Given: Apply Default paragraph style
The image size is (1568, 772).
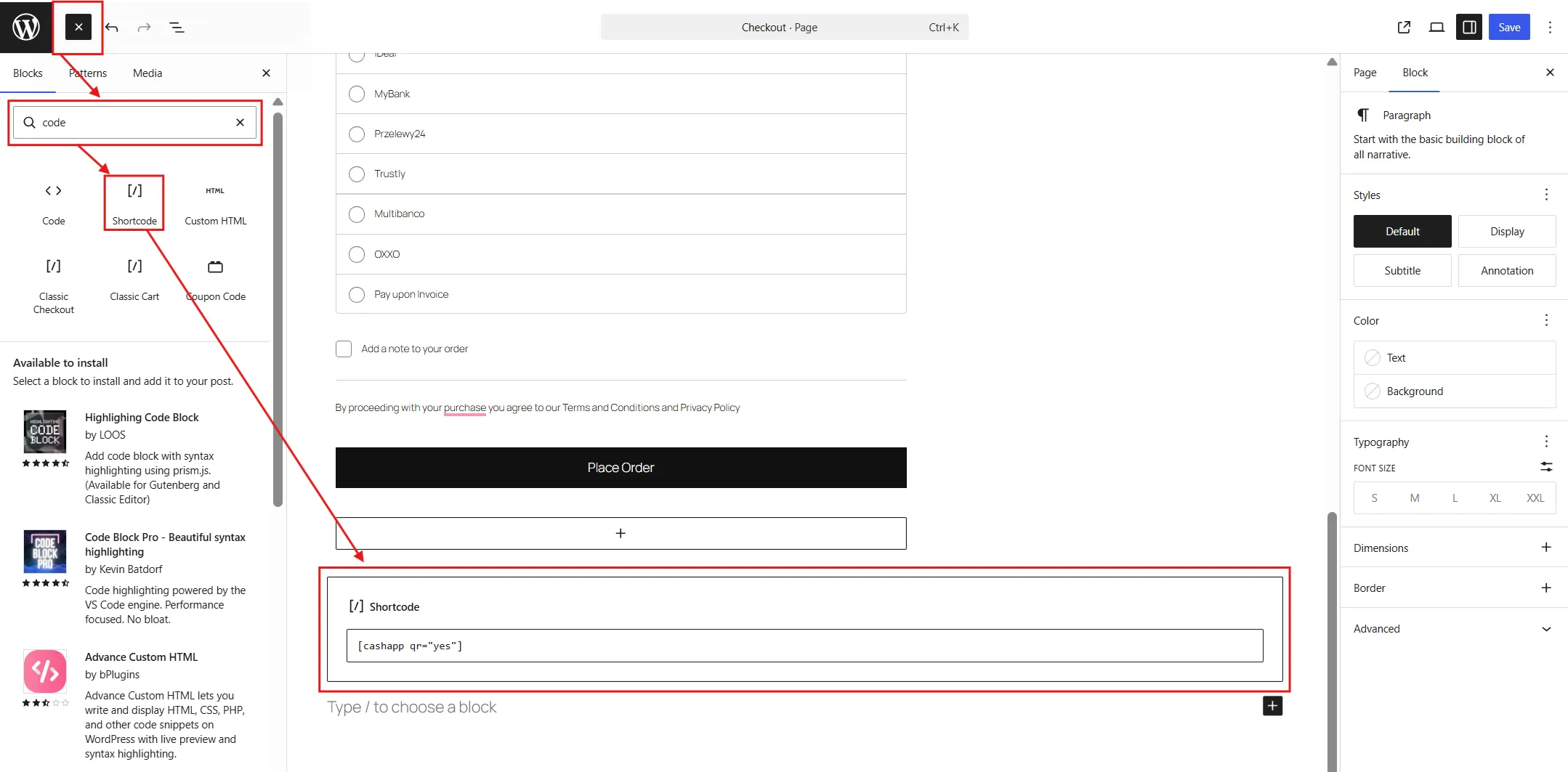Looking at the screenshot, I should coord(1402,231).
